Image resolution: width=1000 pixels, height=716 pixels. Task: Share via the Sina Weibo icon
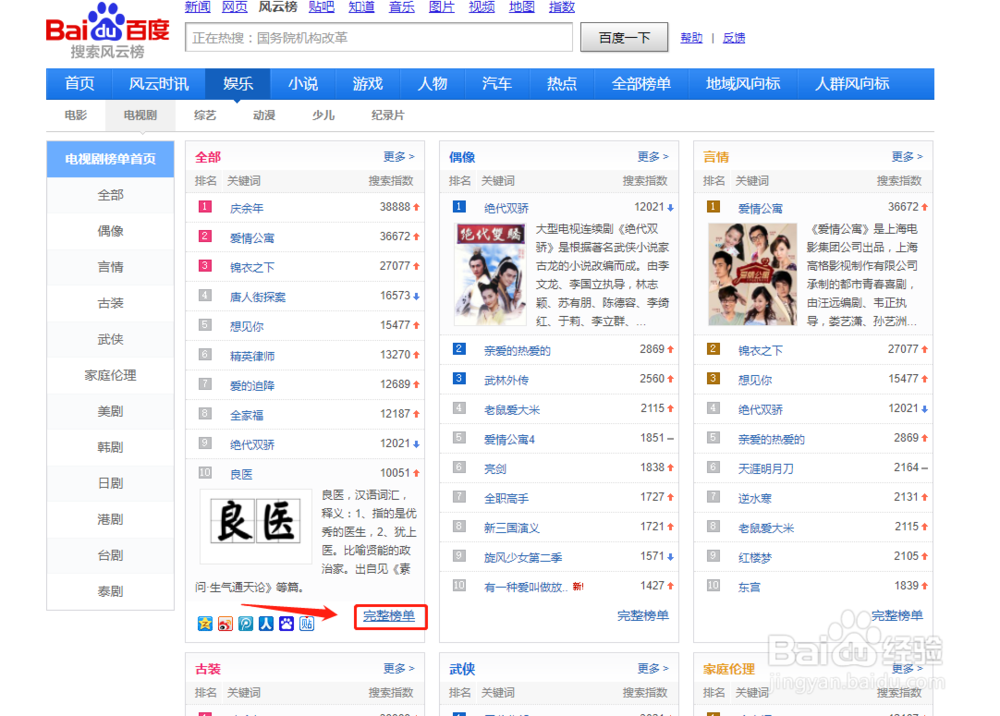tap(225, 624)
